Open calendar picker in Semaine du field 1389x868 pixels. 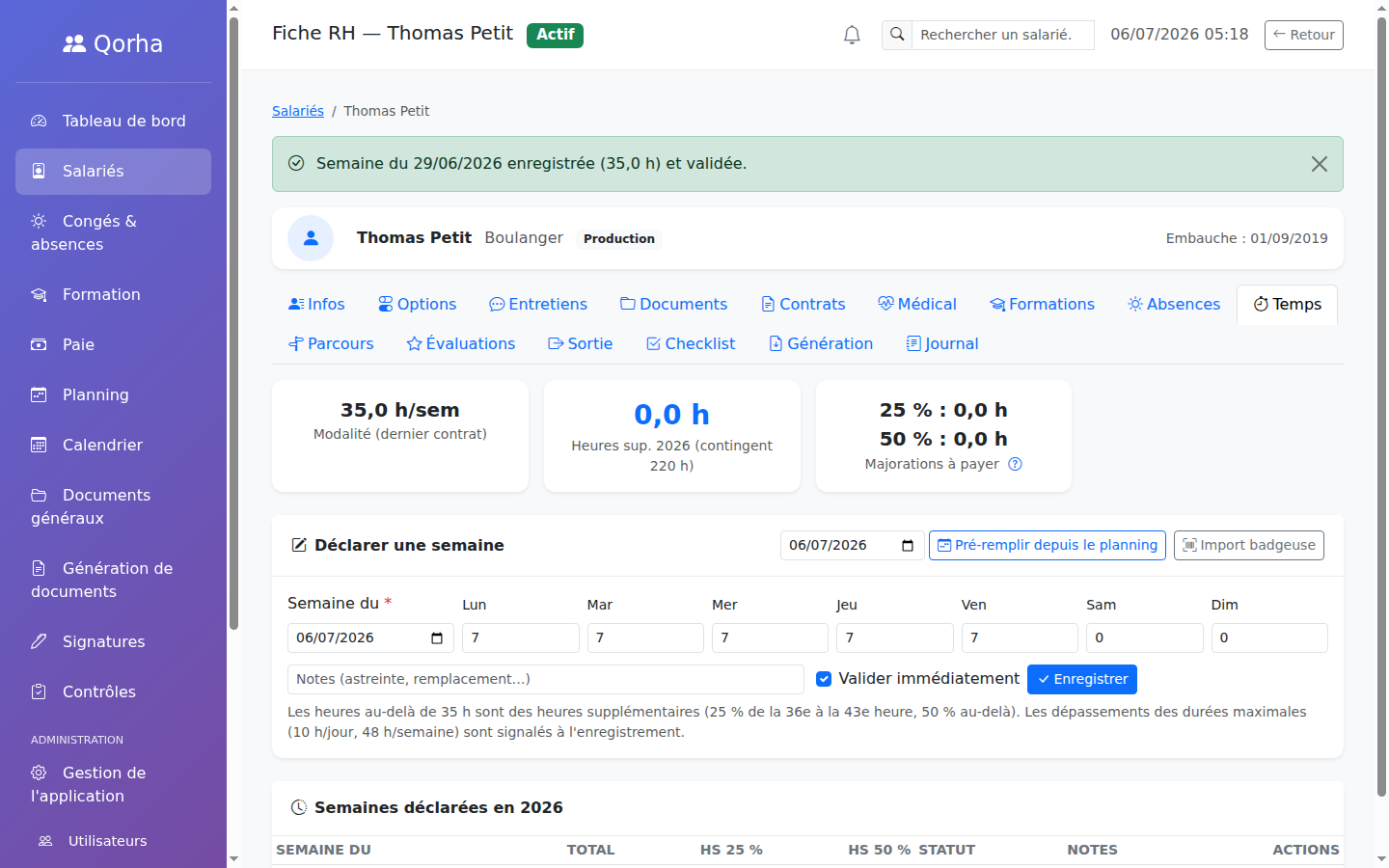pos(437,637)
